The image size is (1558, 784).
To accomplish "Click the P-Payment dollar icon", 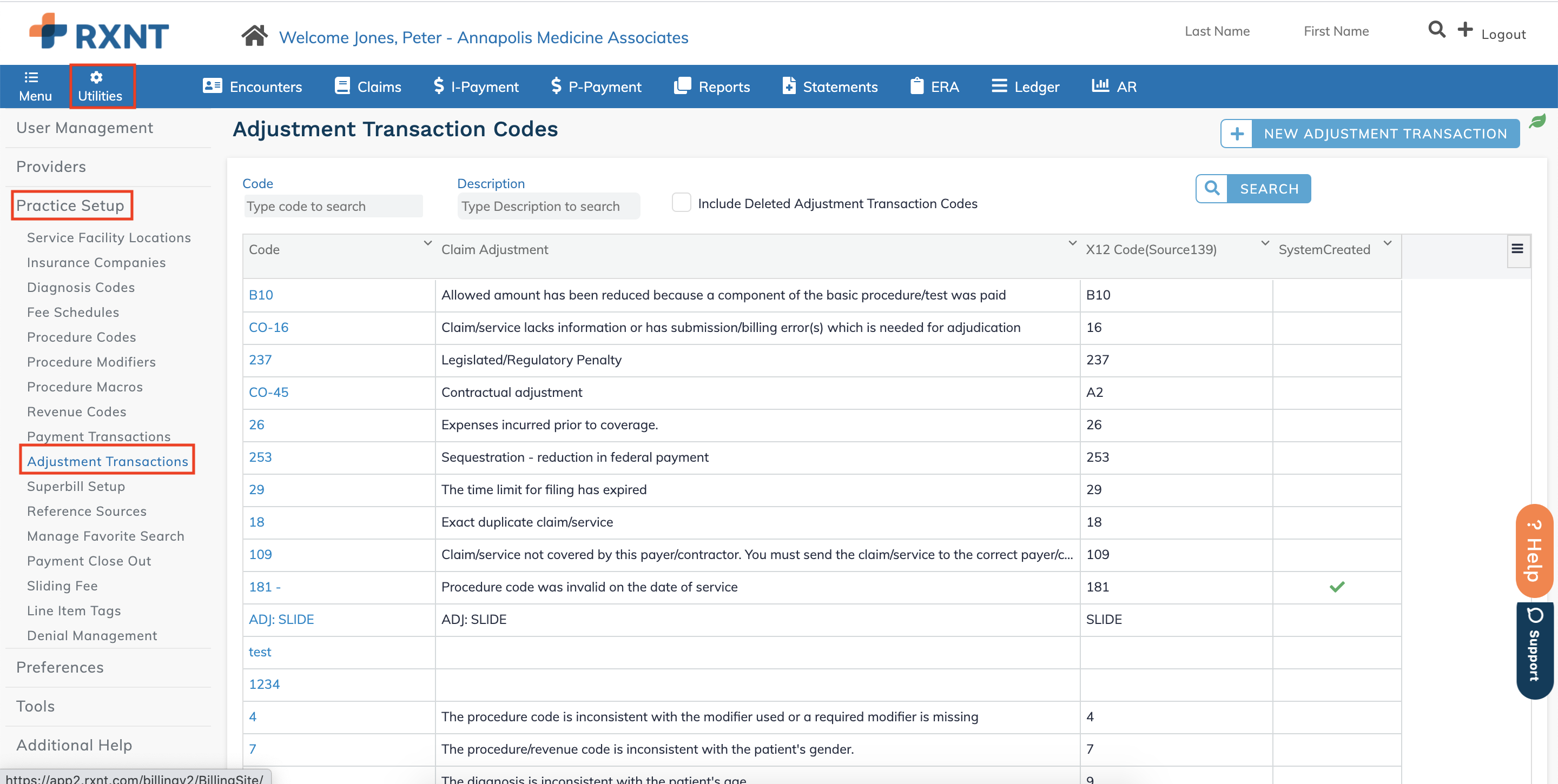I will pyautogui.click(x=557, y=85).
